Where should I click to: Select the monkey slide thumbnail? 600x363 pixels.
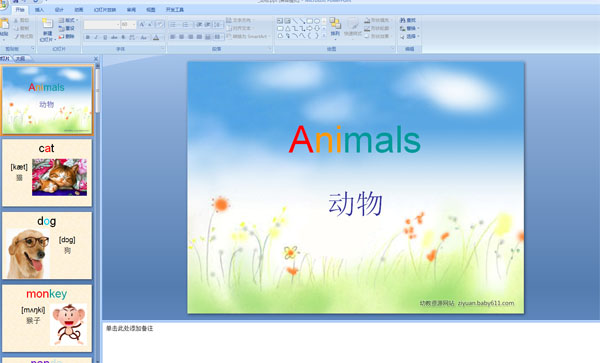[47, 318]
